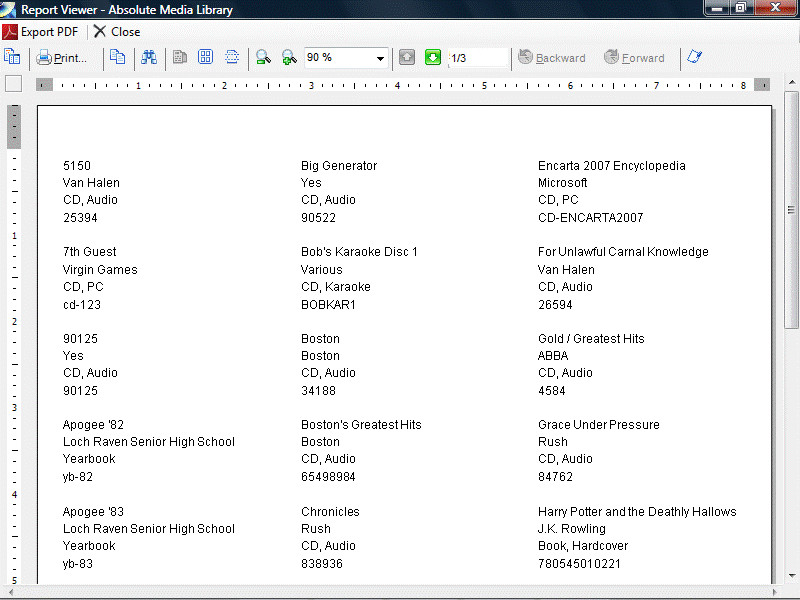
Task: Click 'Encarta 2007 Encyclopedia' title
Action: (x=612, y=166)
